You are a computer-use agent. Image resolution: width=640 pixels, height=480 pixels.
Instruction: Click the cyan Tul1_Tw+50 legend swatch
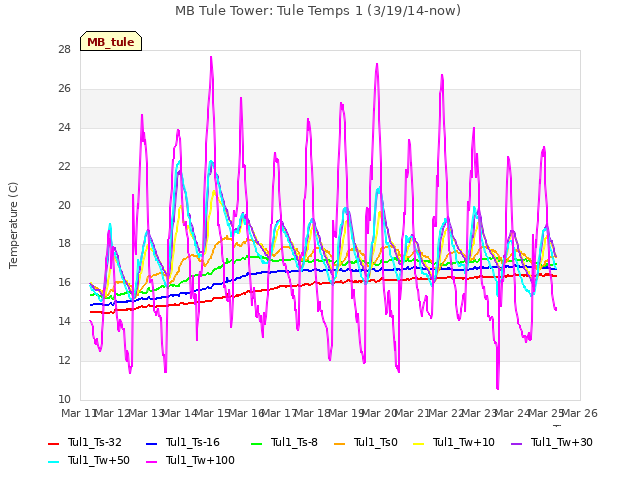tap(53, 461)
